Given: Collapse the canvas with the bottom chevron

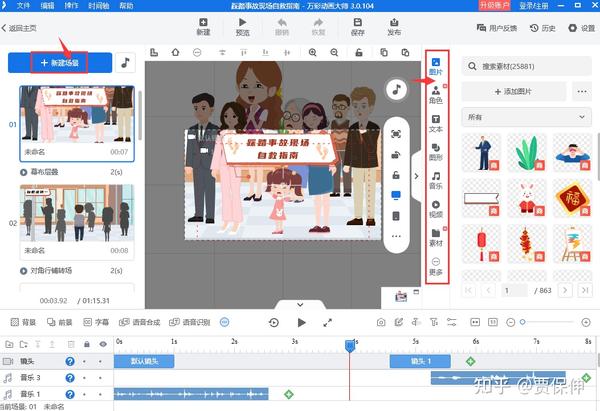Looking at the screenshot, I should click(x=300, y=305).
